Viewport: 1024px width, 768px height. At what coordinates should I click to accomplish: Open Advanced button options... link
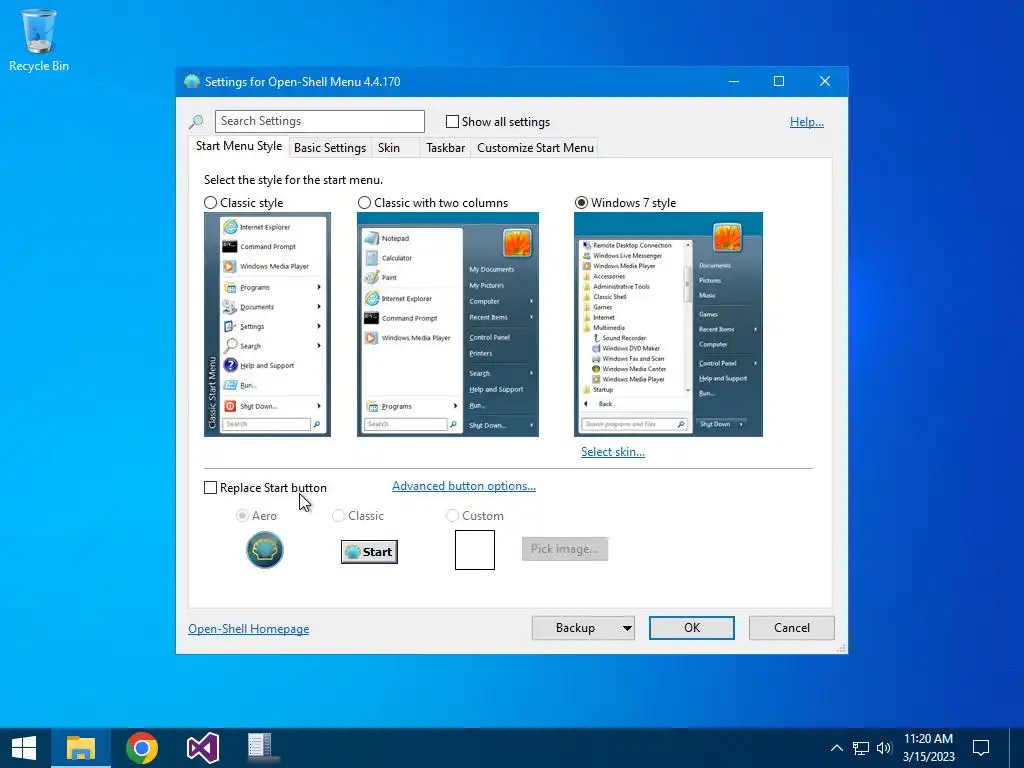coord(464,486)
